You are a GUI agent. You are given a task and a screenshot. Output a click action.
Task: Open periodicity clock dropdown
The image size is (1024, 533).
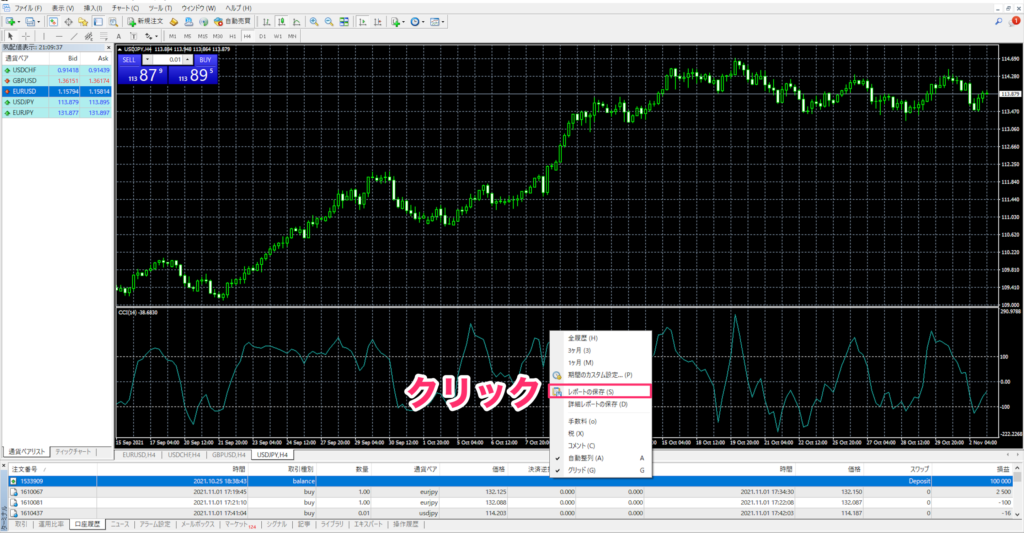(417, 22)
